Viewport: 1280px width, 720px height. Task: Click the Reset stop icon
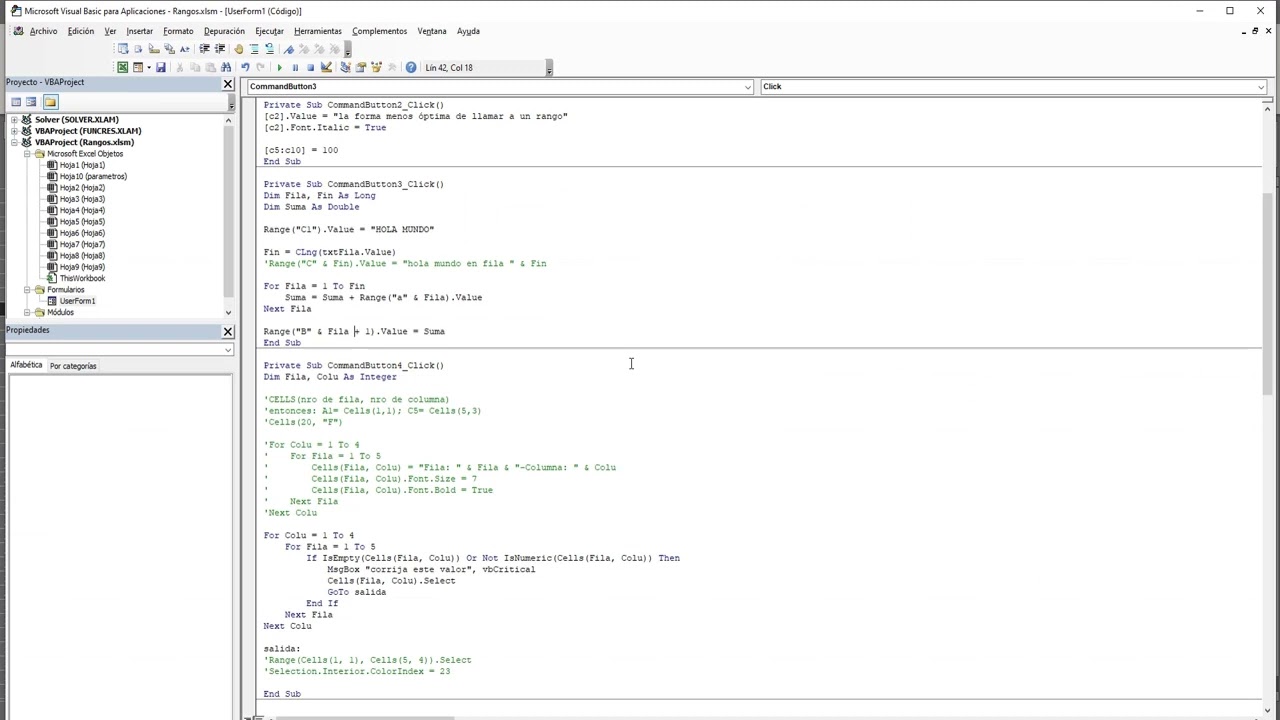[x=310, y=67]
